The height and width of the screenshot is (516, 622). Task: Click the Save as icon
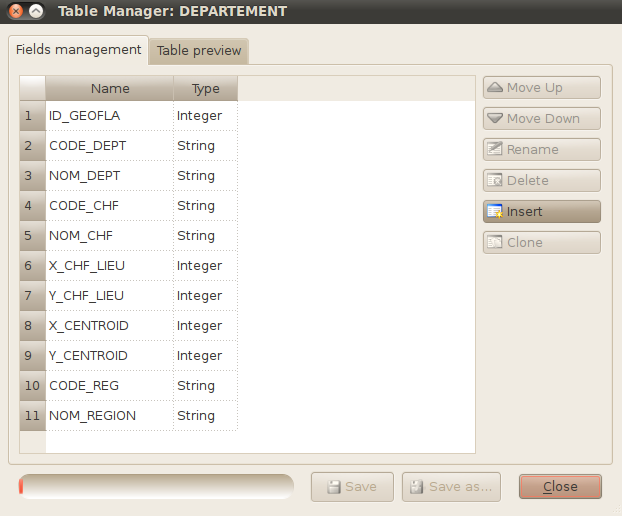415,487
